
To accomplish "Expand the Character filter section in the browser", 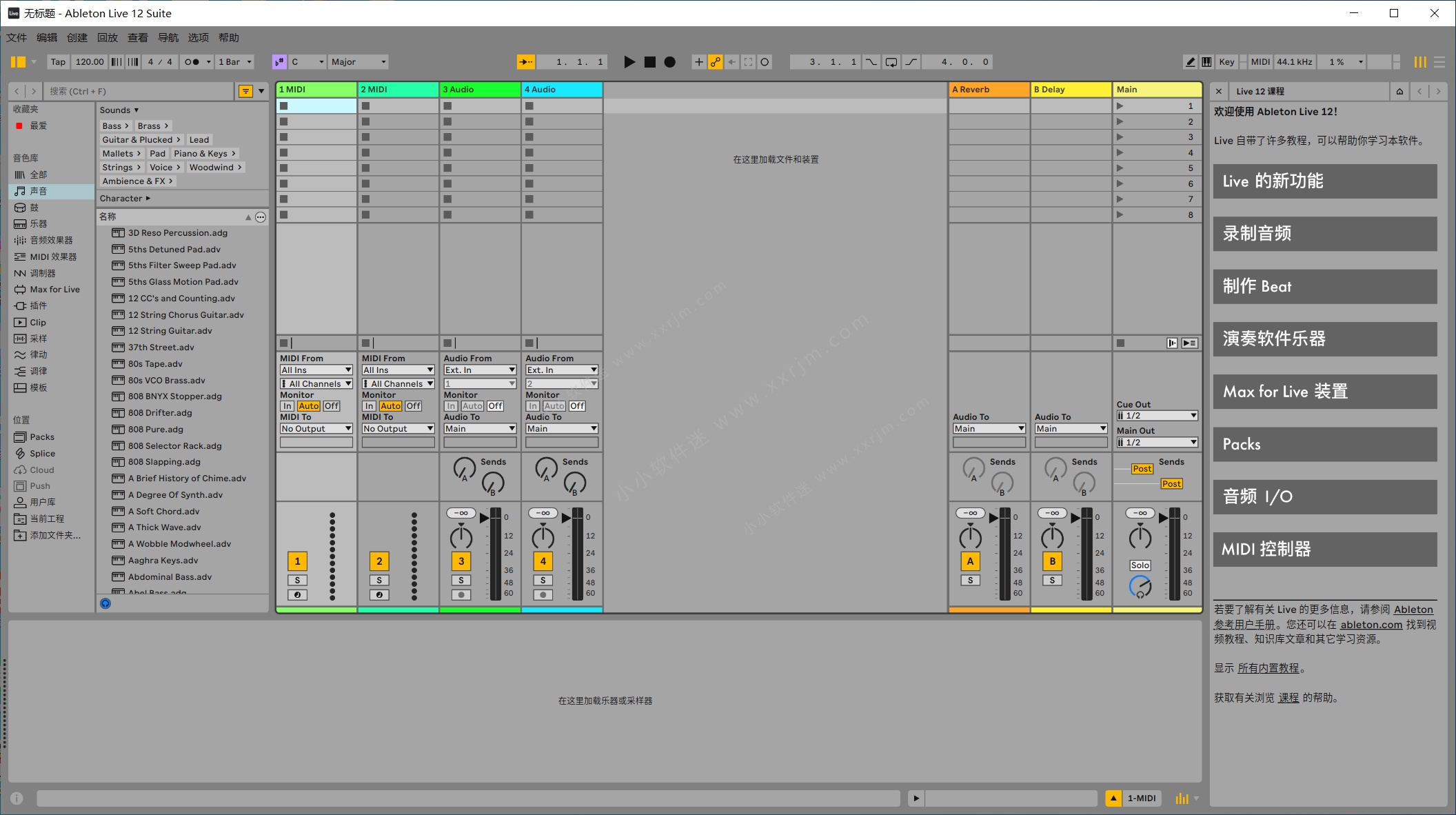I will tap(124, 198).
